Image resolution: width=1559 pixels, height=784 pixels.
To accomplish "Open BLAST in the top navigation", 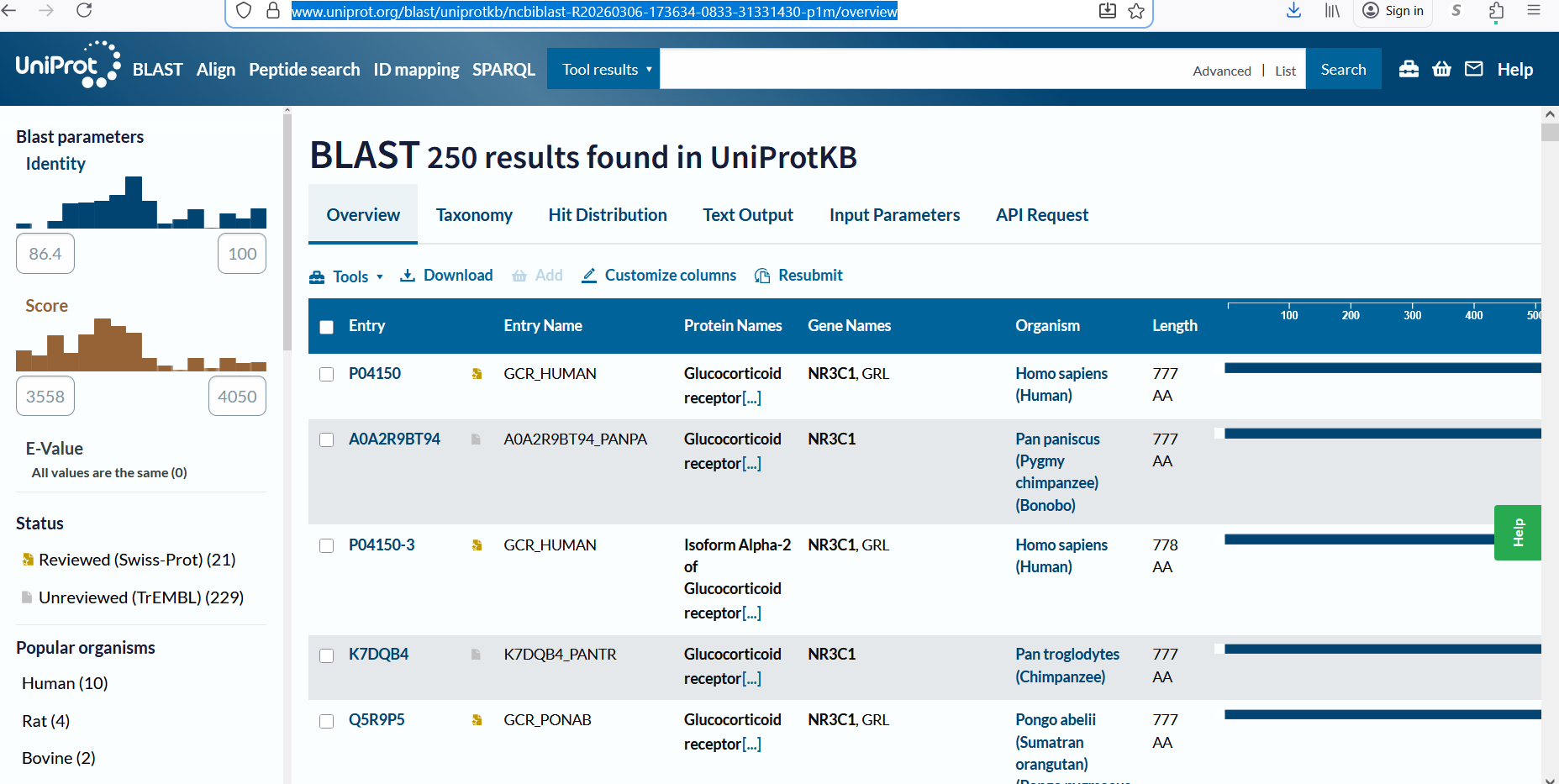I will click(158, 70).
